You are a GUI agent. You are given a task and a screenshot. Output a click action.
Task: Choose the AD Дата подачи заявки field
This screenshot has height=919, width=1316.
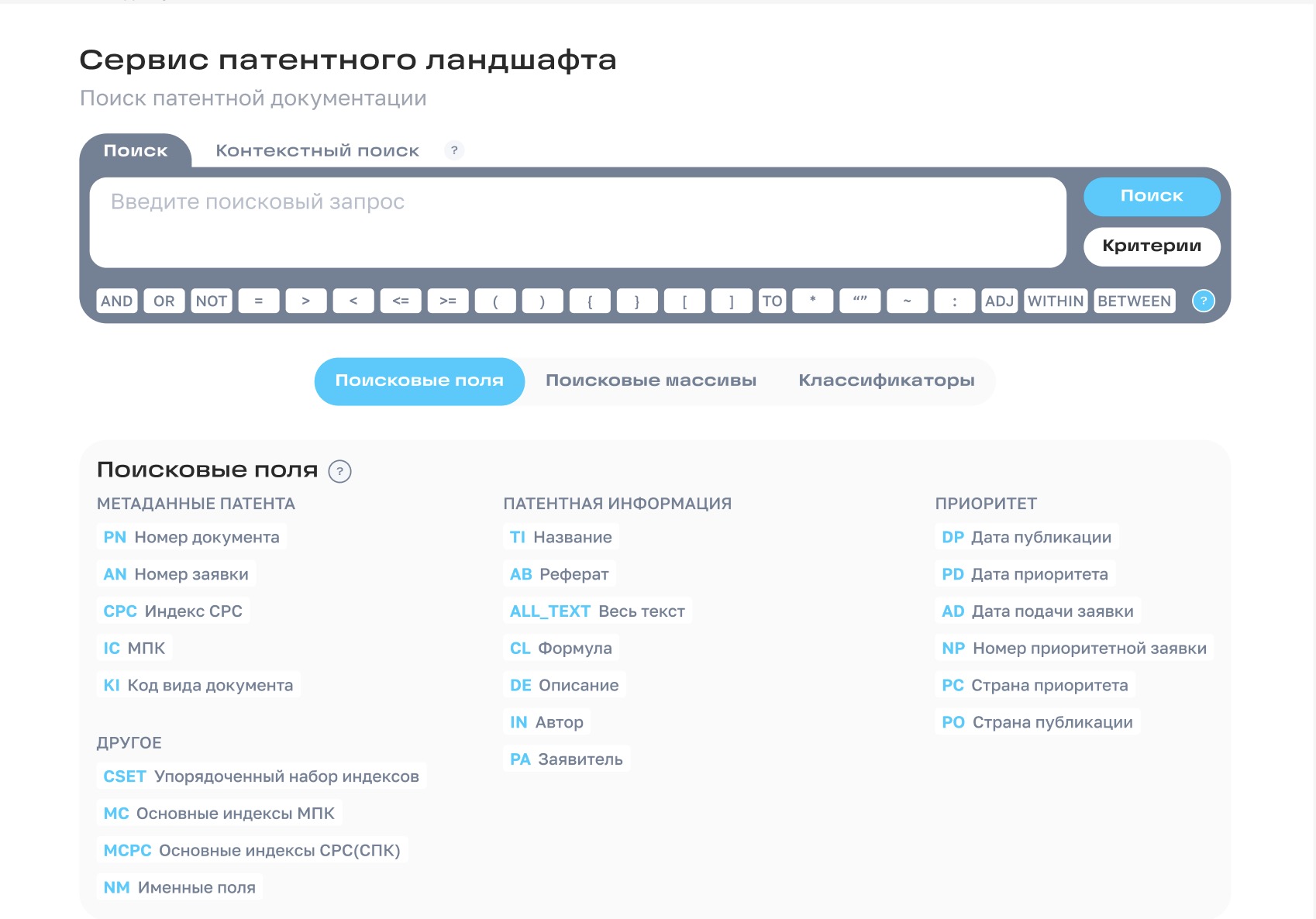click(1038, 611)
